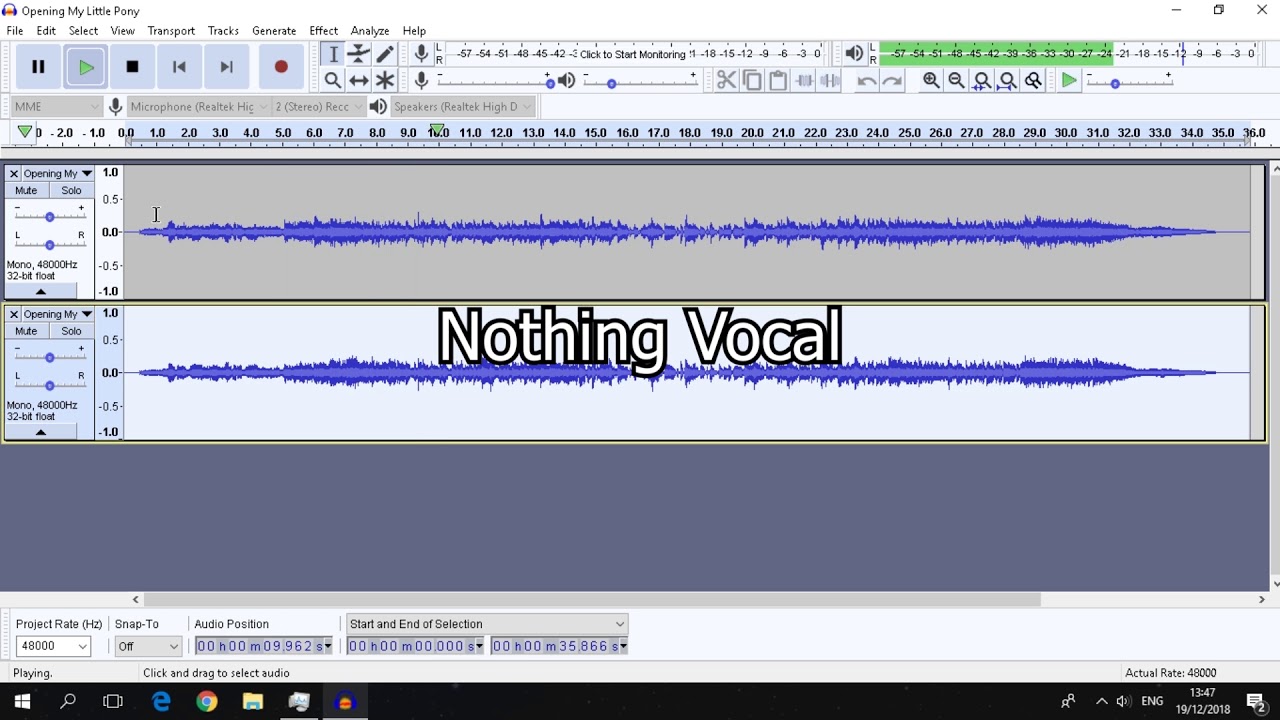Click to Start Monitoring recording level
The image size is (1280, 720).
(x=633, y=54)
